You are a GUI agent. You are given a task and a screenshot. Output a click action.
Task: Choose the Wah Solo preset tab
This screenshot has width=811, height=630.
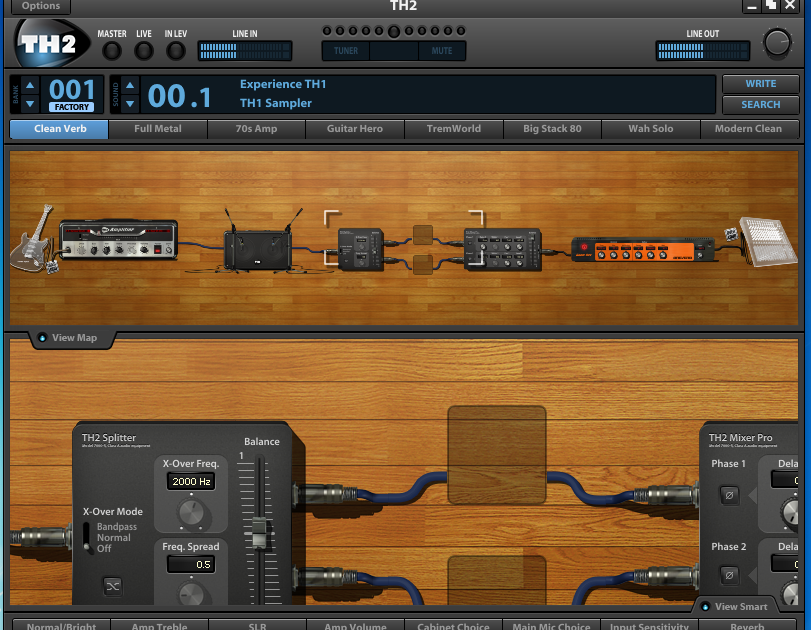(x=651, y=129)
